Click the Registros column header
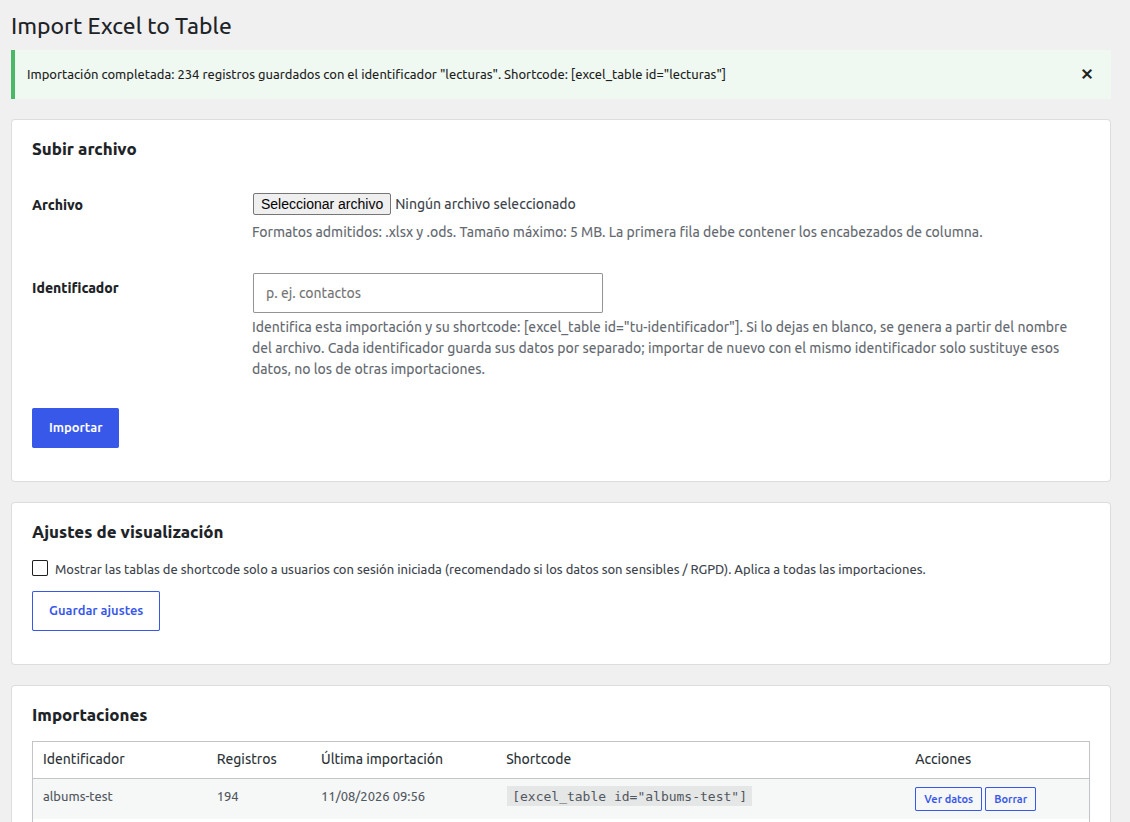 tap(246, 759)
